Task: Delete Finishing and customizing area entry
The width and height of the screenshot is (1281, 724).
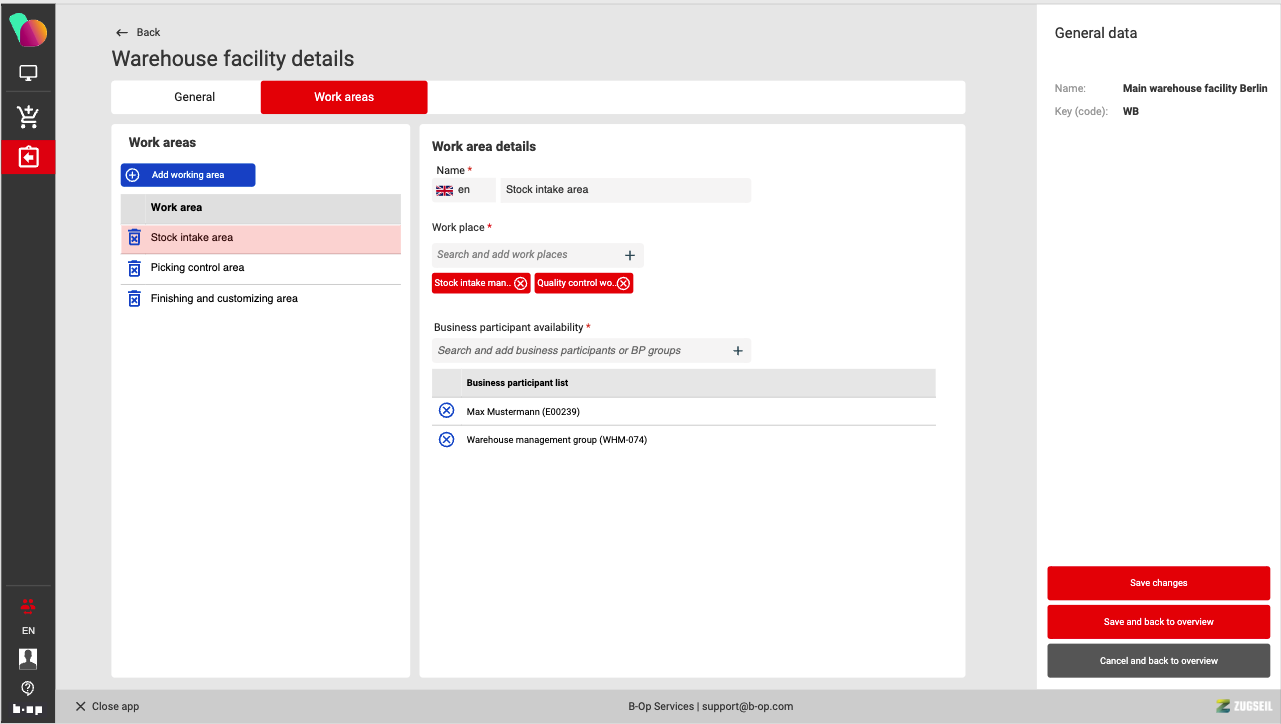Action: 134,299
